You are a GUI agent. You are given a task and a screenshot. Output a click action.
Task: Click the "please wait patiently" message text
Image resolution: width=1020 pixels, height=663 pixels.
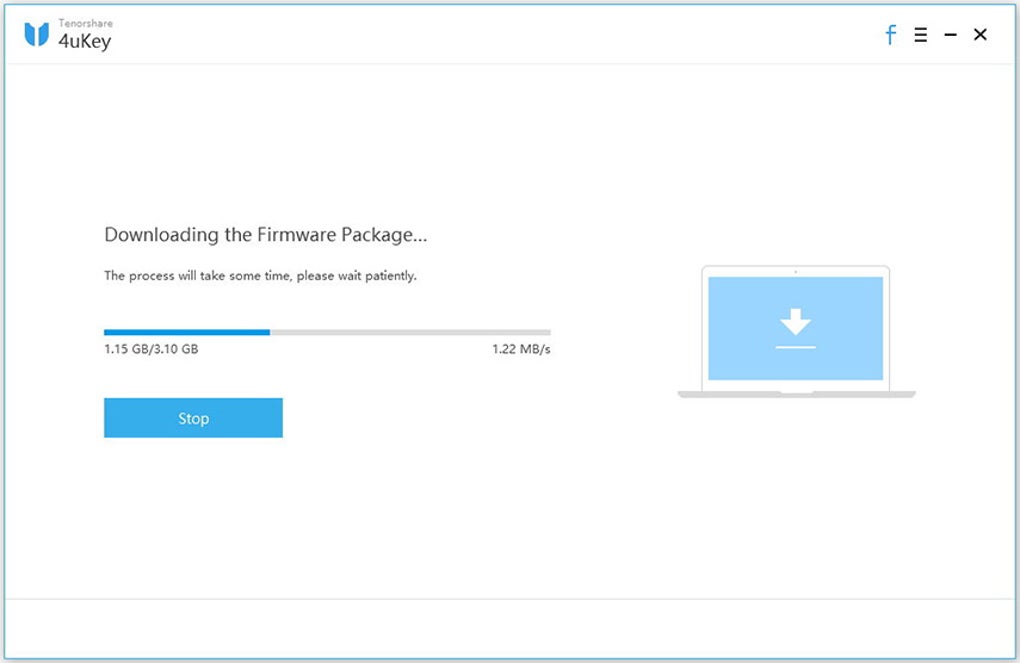click(x=260, y=276)
